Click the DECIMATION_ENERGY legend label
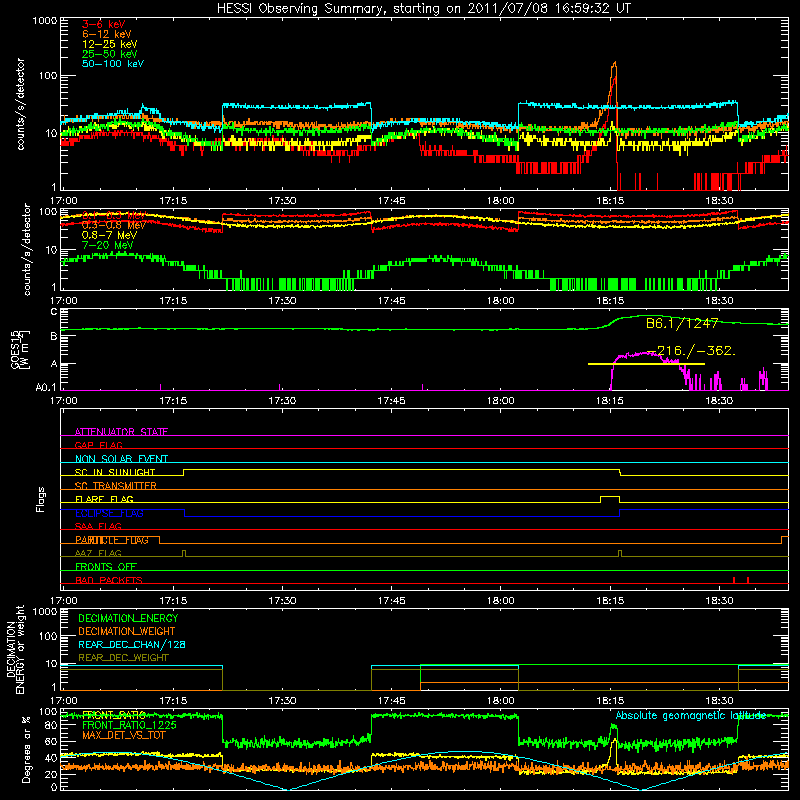Image resolution: width=800 pixels, height=800 pixels. click(128, 618)
